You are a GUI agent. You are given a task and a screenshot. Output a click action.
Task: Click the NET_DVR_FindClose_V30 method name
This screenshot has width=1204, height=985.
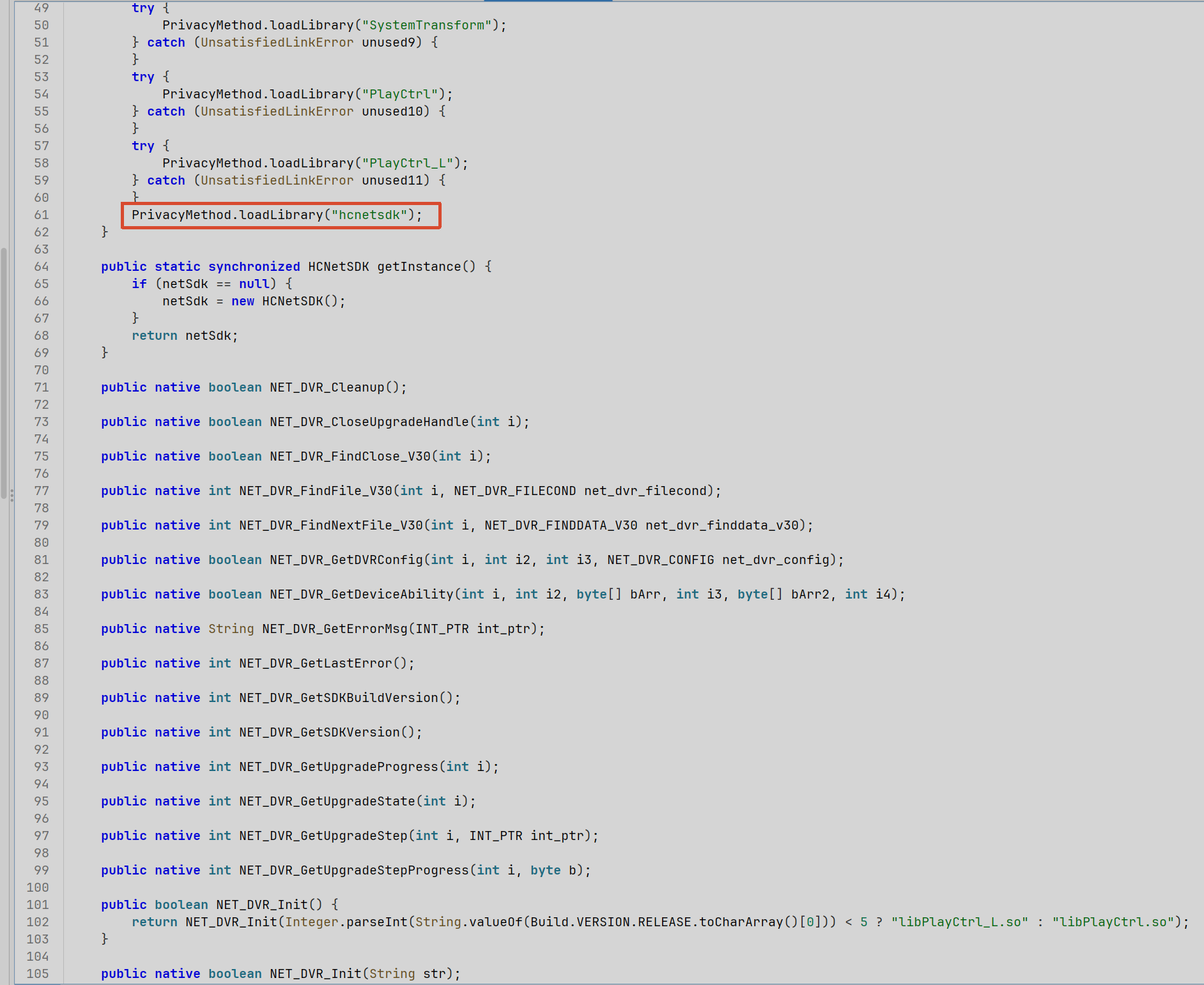point(350,456)
